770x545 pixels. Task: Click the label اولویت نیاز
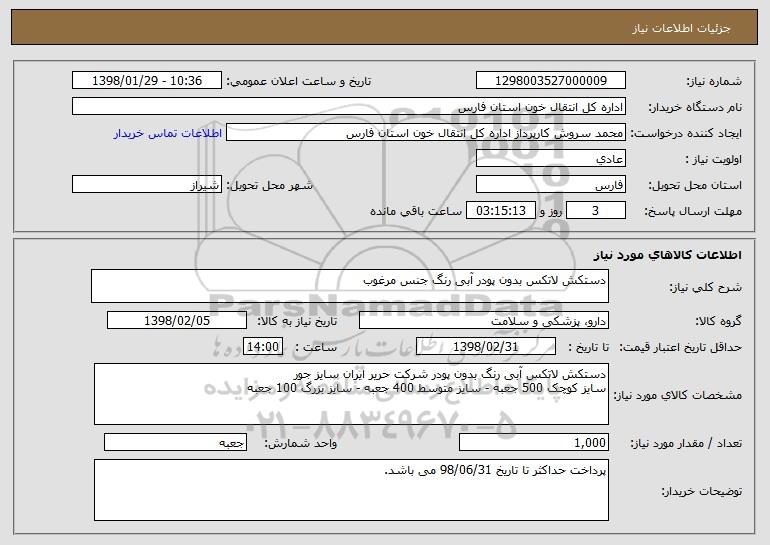click(714, 160)
